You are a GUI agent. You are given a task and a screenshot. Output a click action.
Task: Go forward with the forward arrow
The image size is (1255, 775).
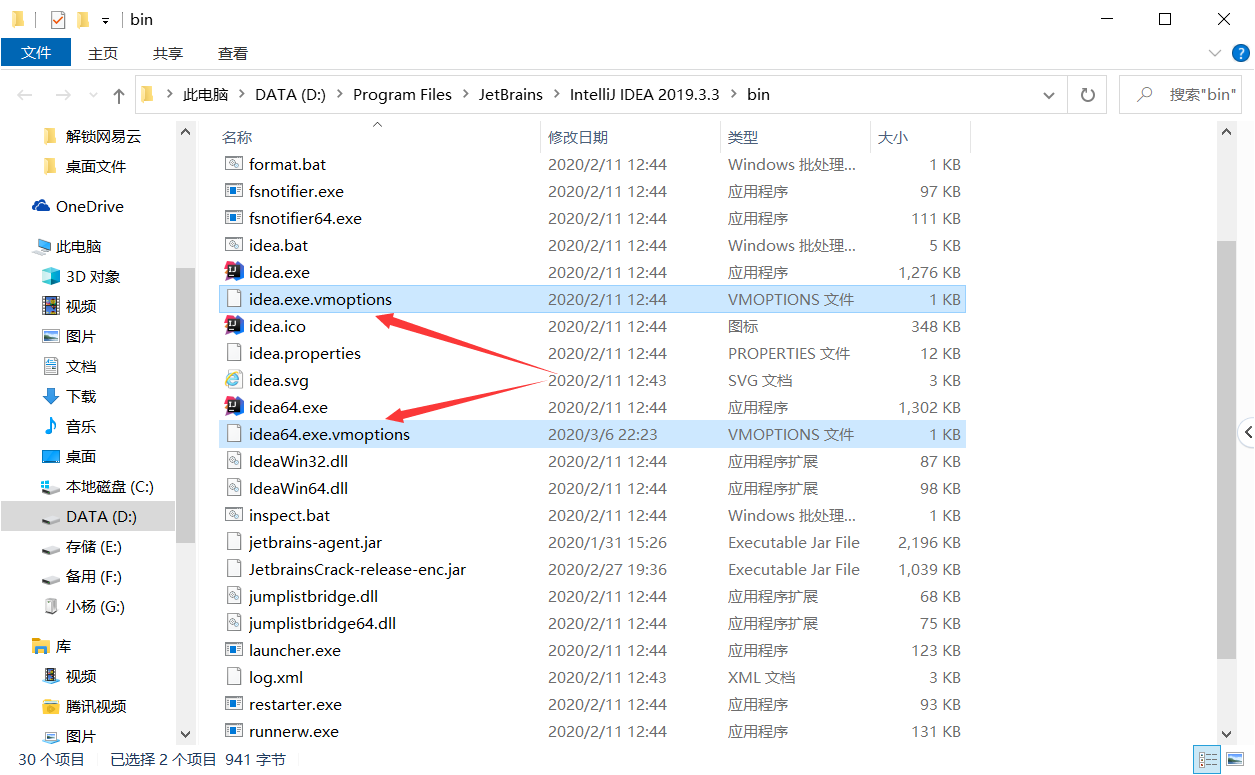pos(63,95)
